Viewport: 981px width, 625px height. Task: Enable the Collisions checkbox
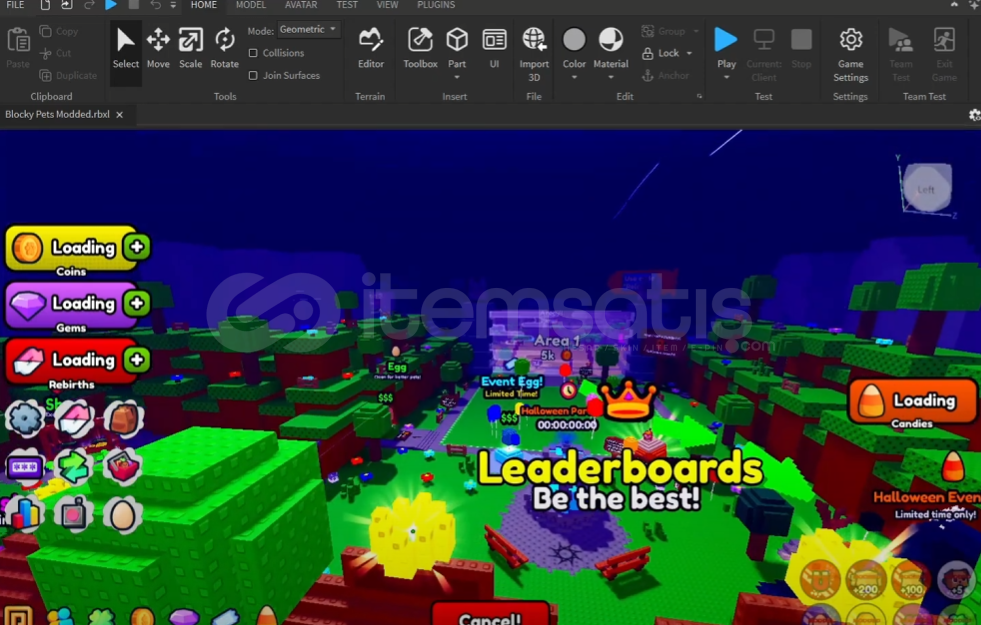pyautogui.click(x=253, y=53)
